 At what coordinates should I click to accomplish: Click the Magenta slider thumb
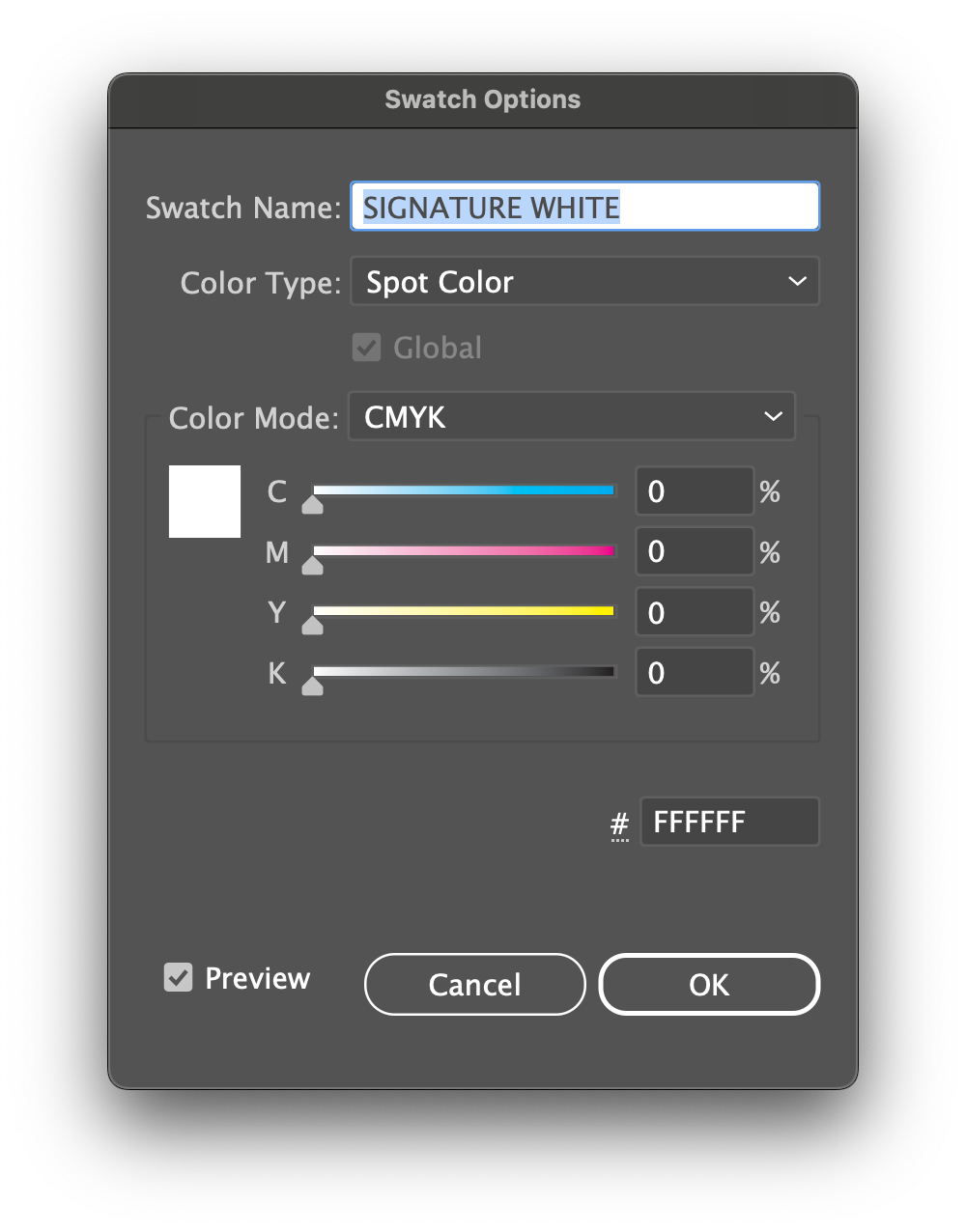click(x=312, y=566)
